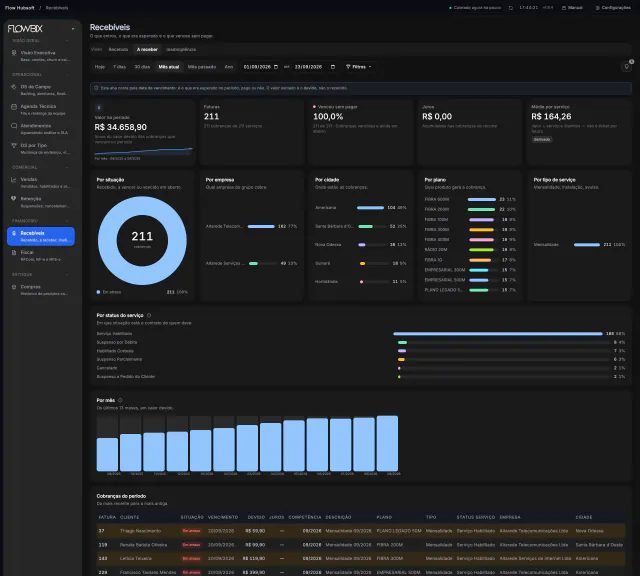Click the Mensalidade bar in Por tipo de serviço
The image size is (640, 576).
click(587, 245)
